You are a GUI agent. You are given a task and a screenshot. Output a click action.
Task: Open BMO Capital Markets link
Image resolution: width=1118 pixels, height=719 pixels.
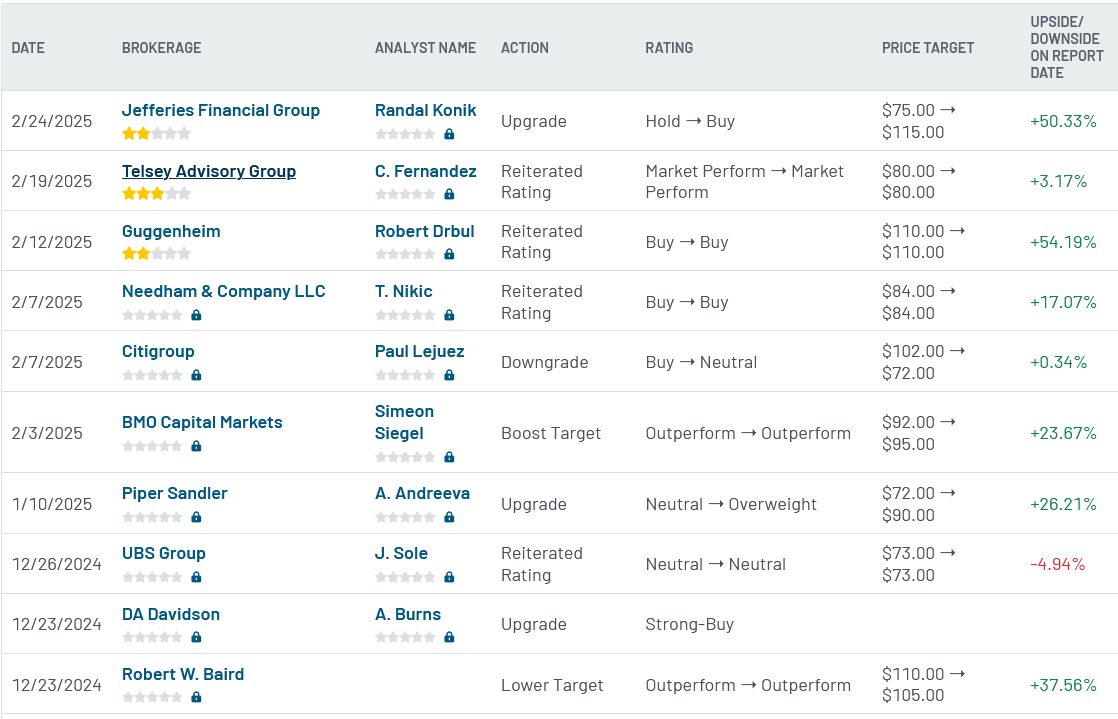click(x=202, y=422)
